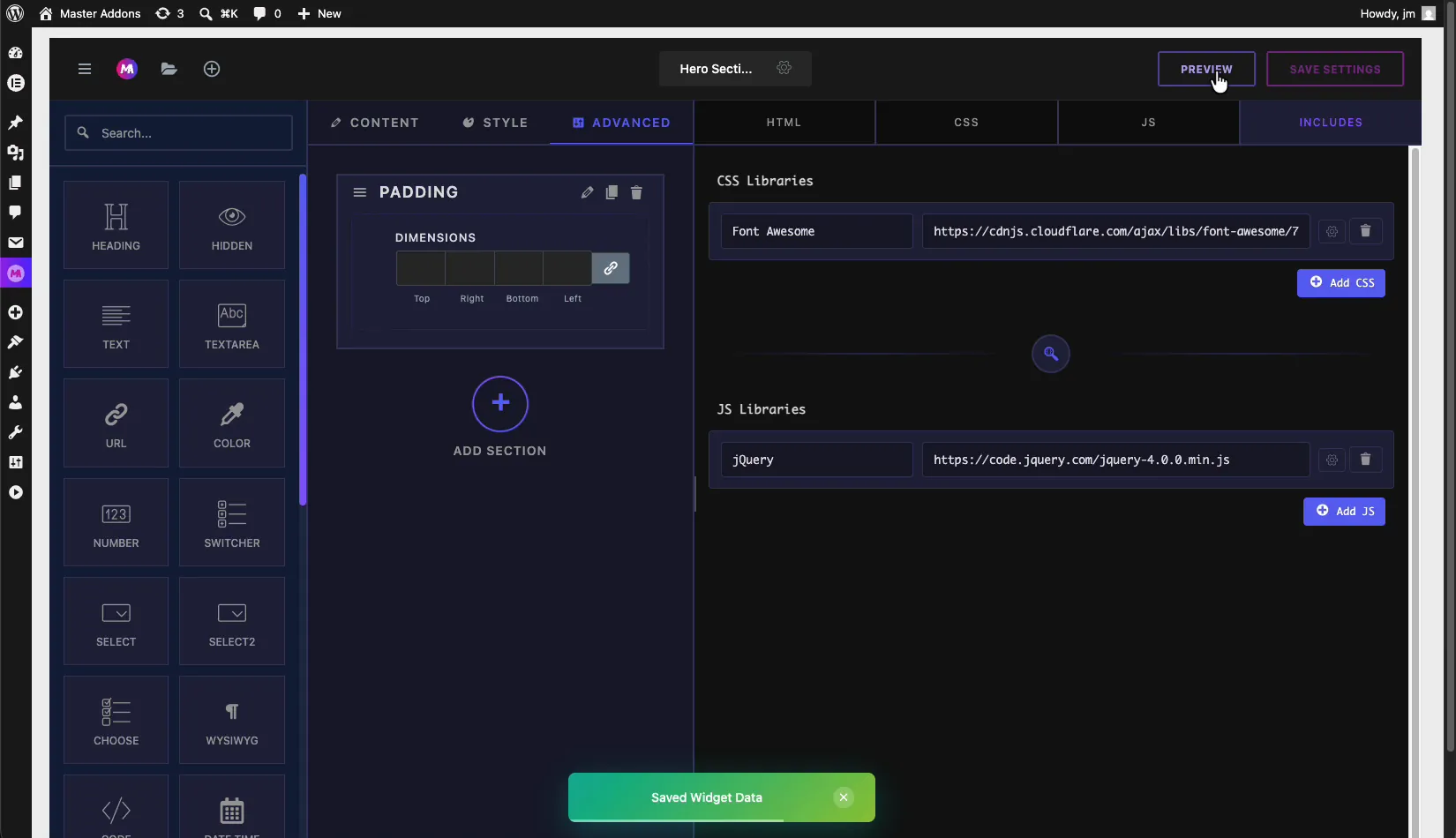Open the New content menu
Screen dimensions: 1456x838
(x=319, y=13)
